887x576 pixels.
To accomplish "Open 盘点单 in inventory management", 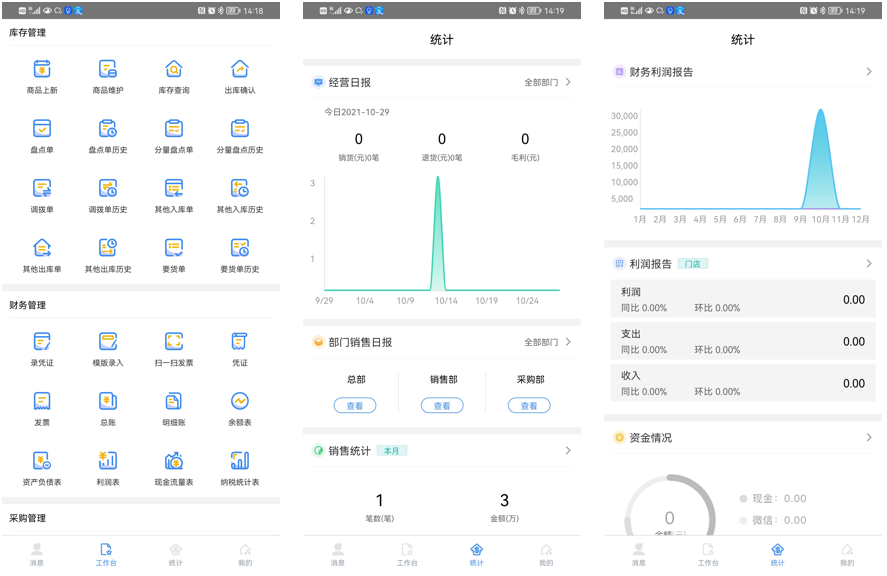I will point(41,129).
